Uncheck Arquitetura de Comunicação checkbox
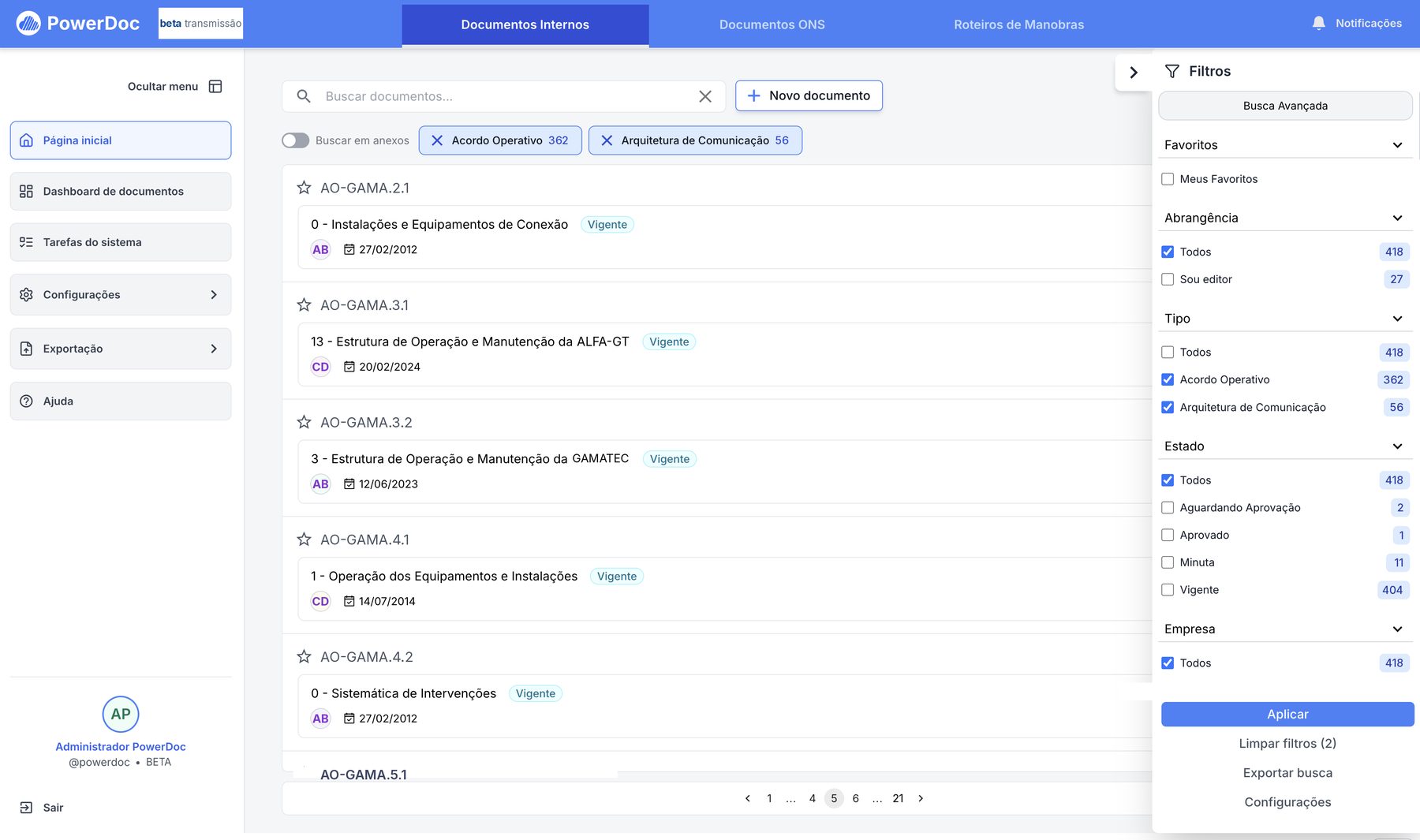 (x=1168, y=407)
